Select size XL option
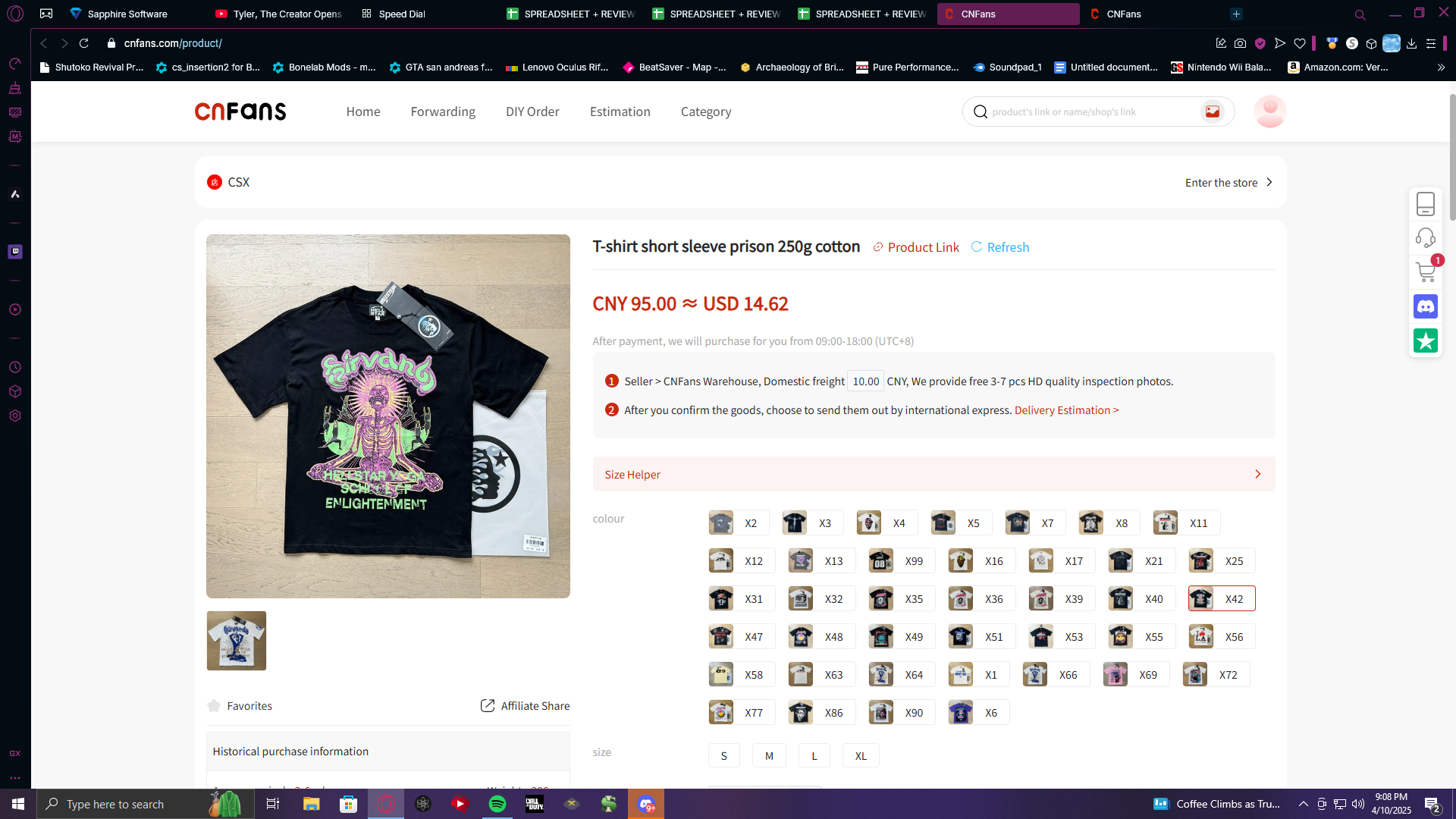 click(861, 755)
